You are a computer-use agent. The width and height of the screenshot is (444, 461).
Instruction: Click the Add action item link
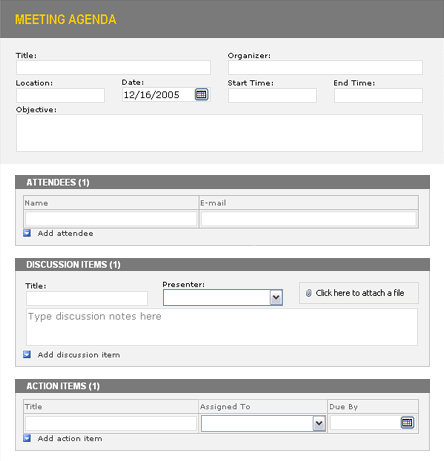click(x=70, y=438)
